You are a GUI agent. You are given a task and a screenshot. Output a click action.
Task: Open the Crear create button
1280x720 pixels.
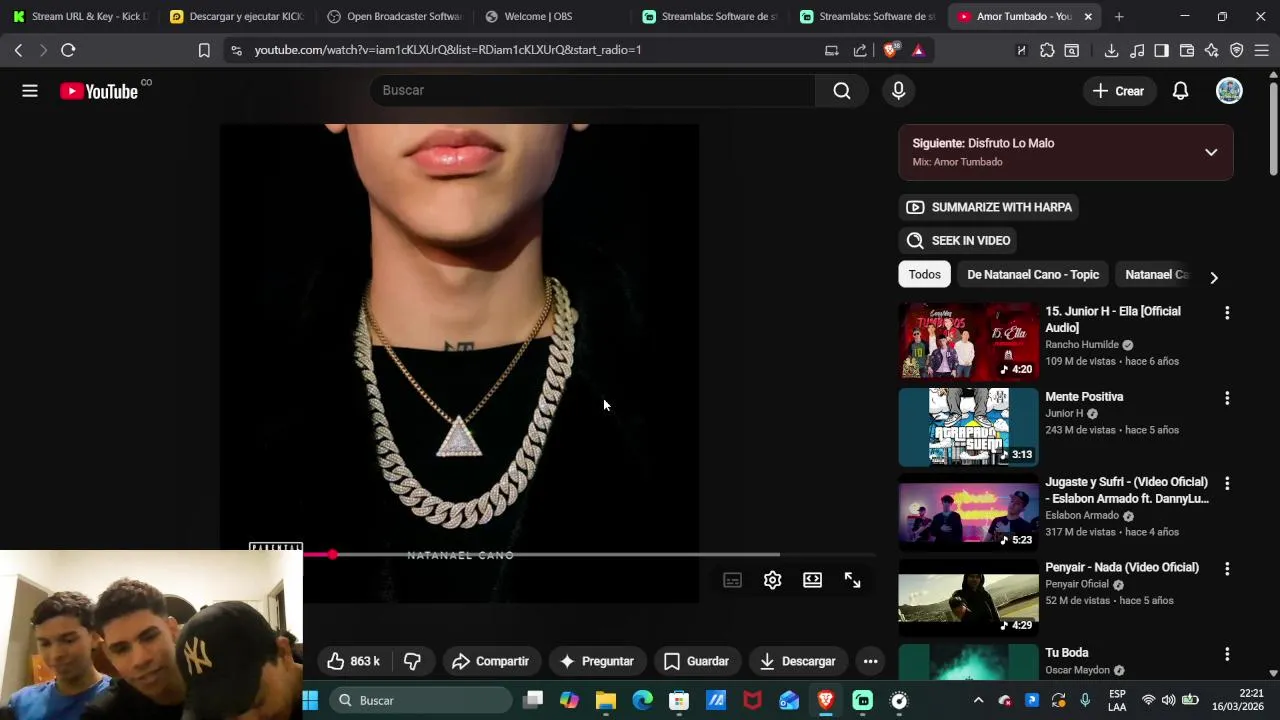1118,91
